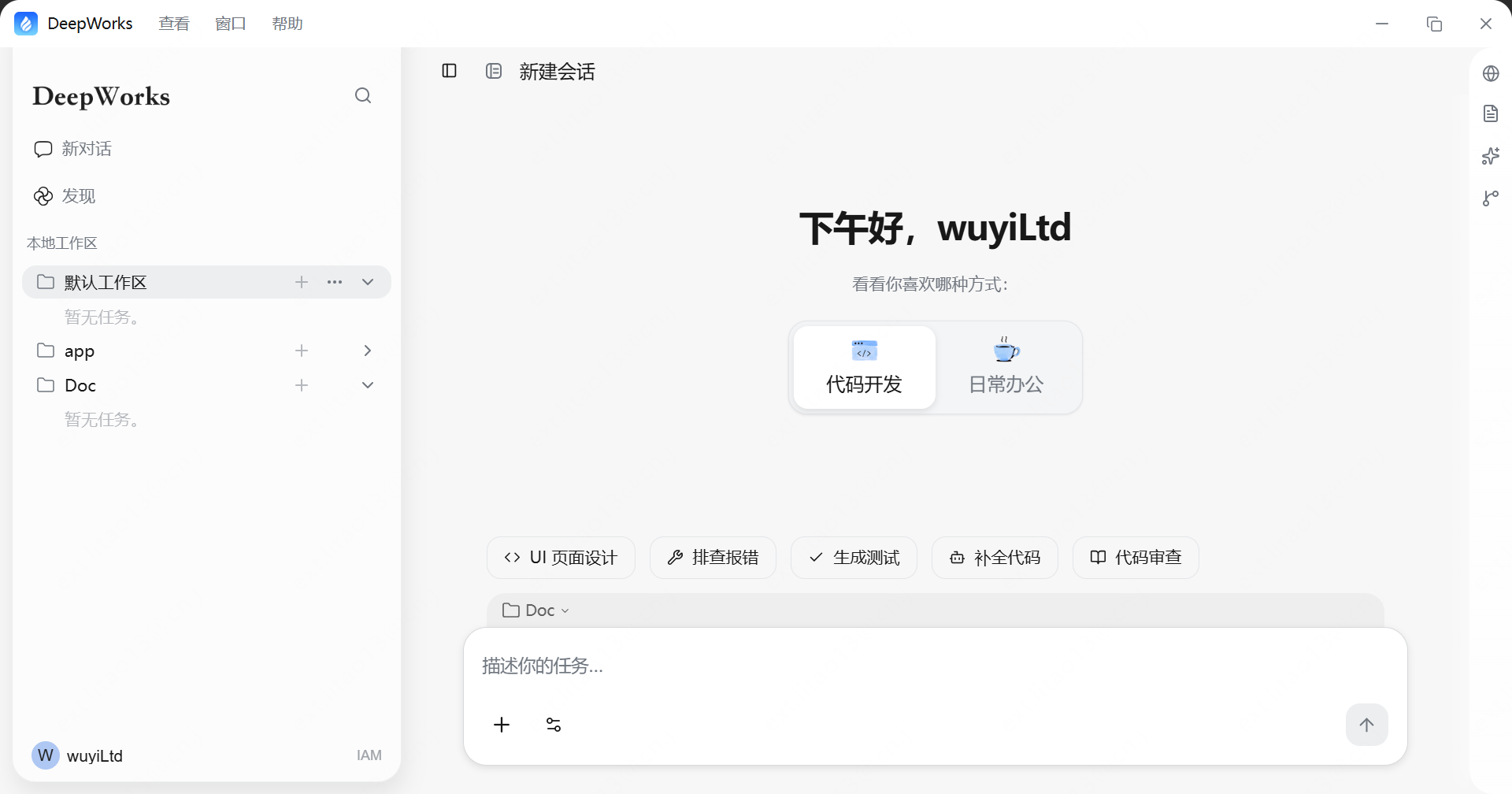
Task: Expand the app folder chevron
Action: pyautogui.click(x=368, y=351)
